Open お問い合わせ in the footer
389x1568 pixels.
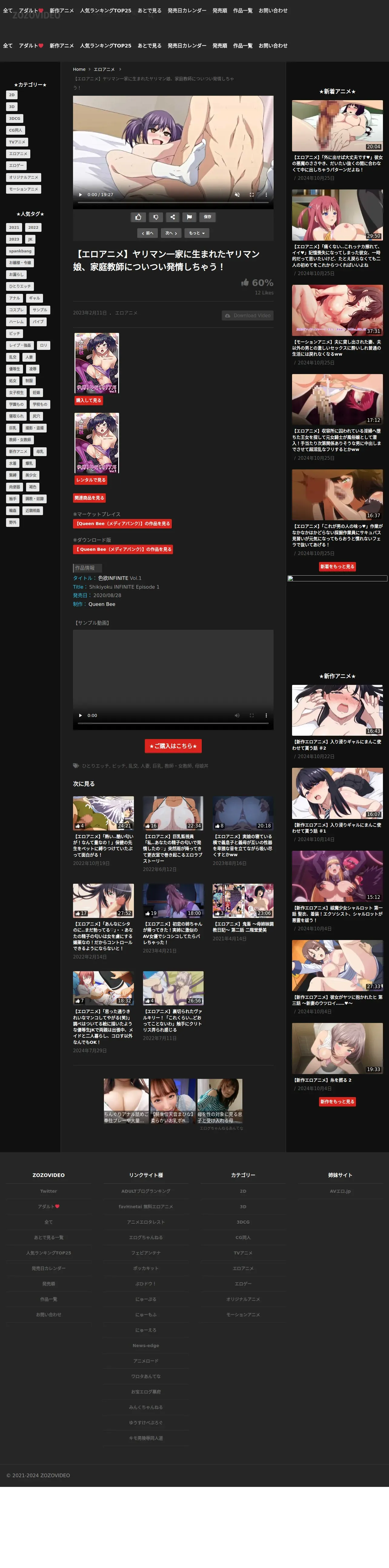coord(49,1315)
